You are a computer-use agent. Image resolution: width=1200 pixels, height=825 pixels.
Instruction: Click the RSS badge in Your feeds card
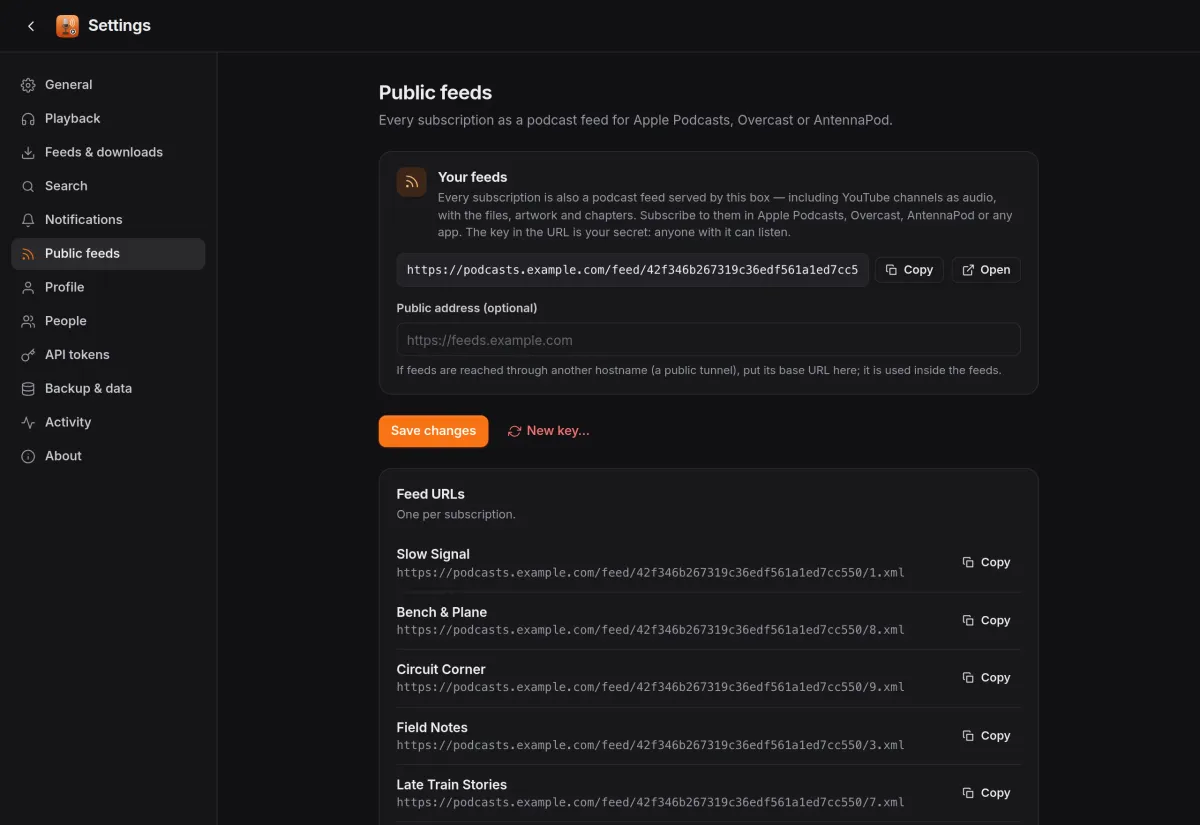(x=412, y=182)
